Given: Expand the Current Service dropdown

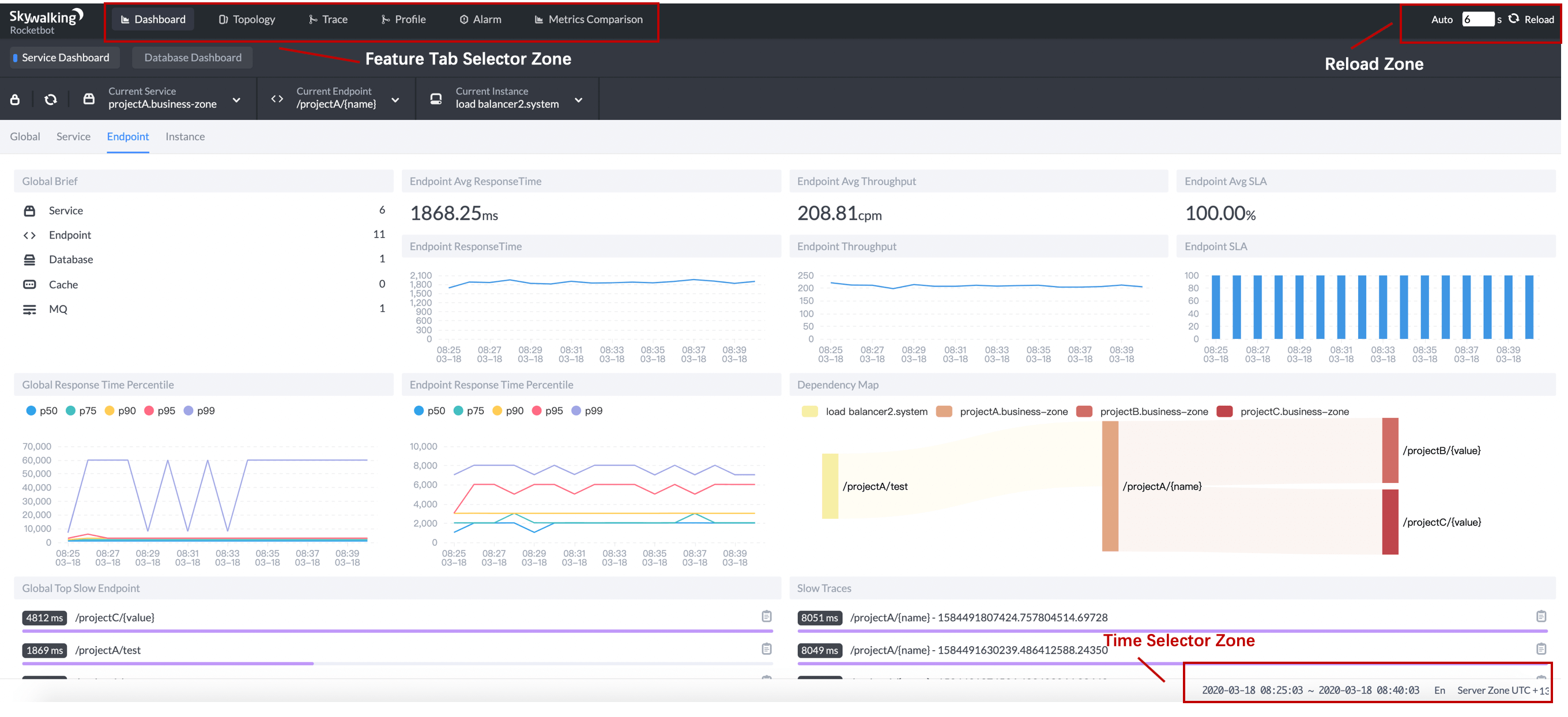Looking at the screenshot, I should [237, 100].
